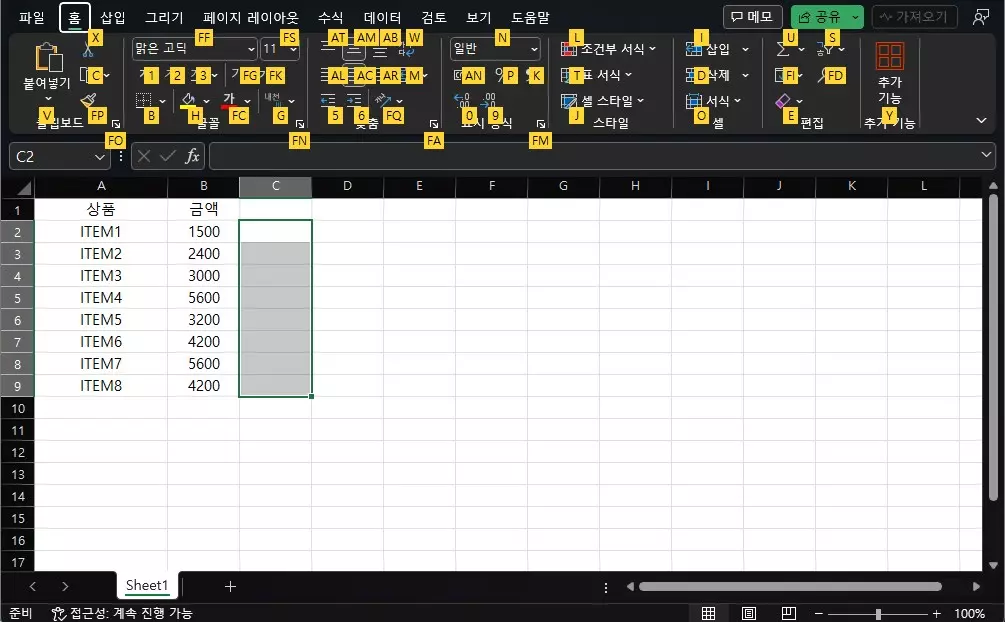Toggle top vertical alignment
The height and width of the screenshot is (622, 1005).
328,49
